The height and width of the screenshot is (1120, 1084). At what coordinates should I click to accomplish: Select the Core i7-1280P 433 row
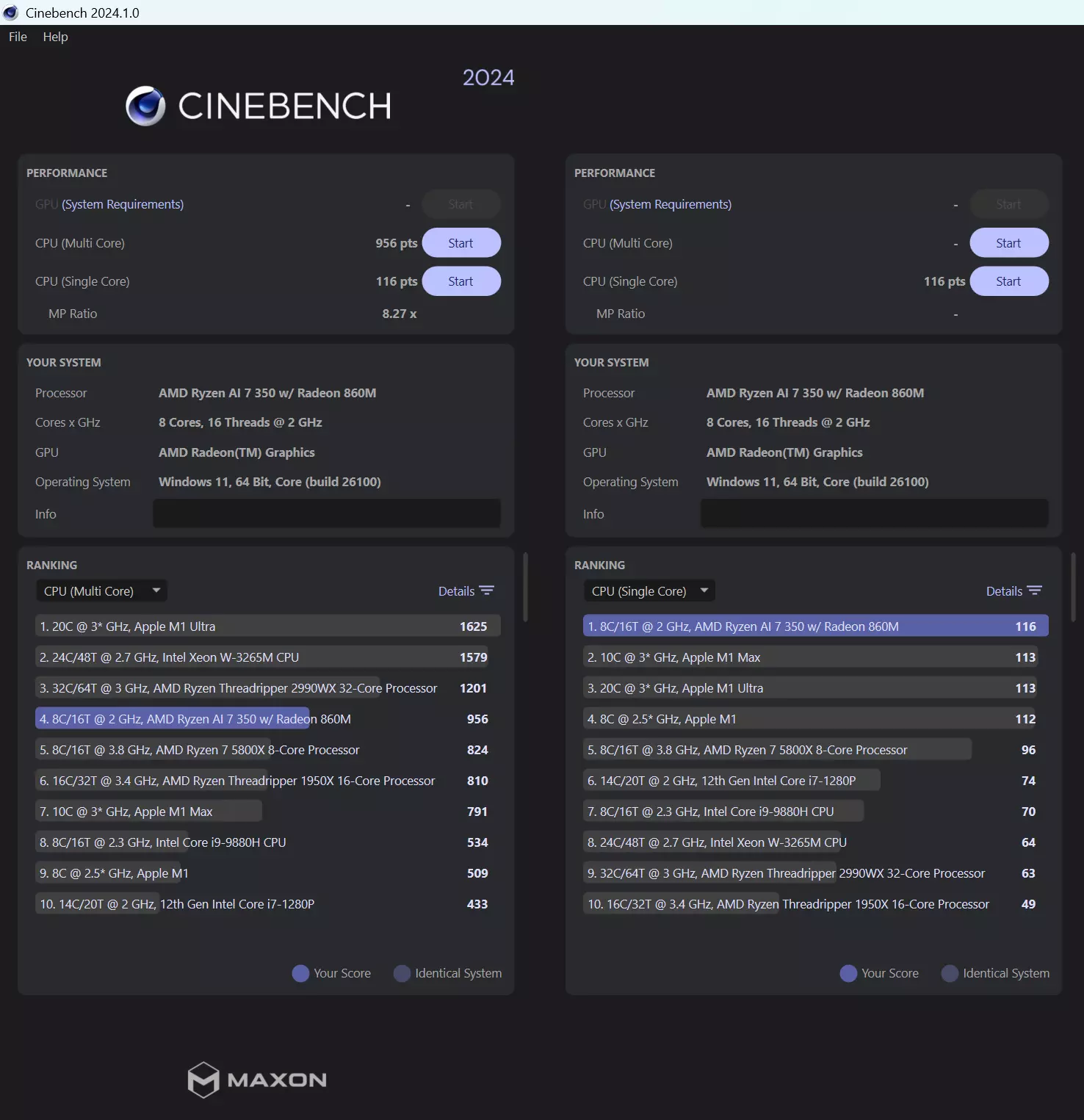click(268, 904)
